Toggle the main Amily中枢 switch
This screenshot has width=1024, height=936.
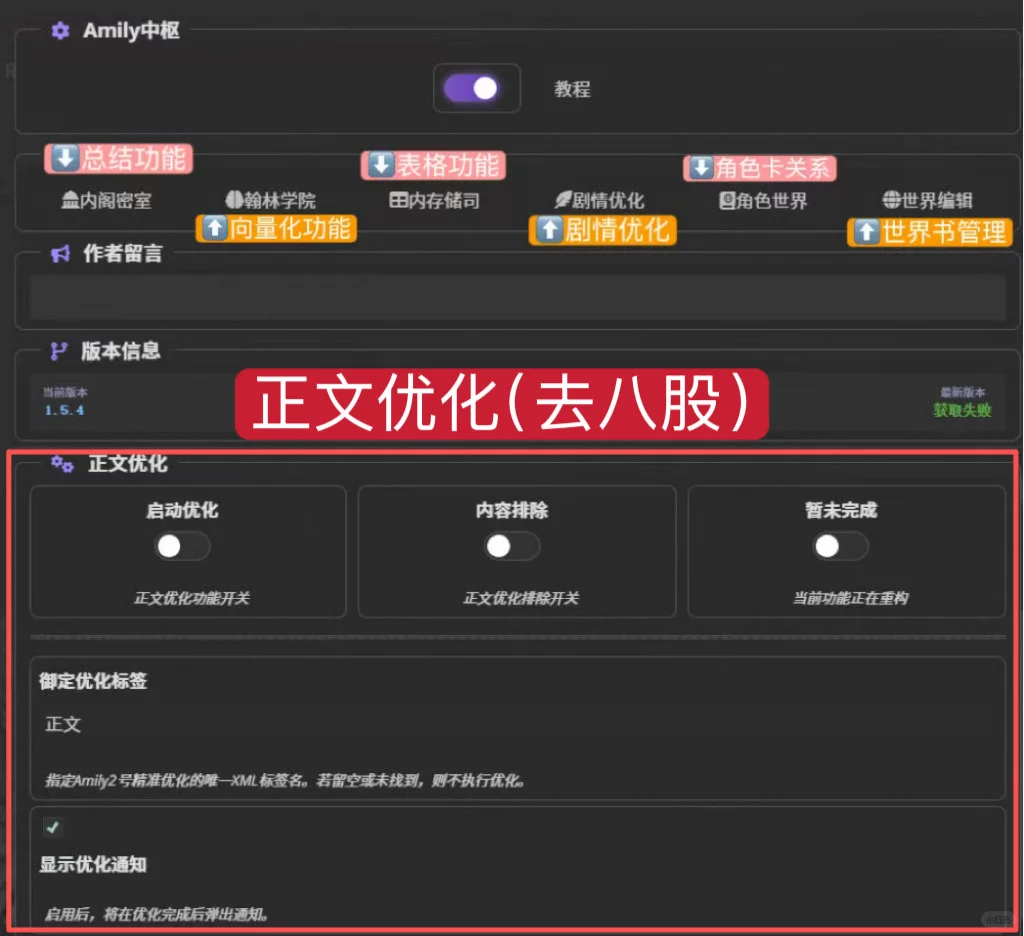[477, 88]
